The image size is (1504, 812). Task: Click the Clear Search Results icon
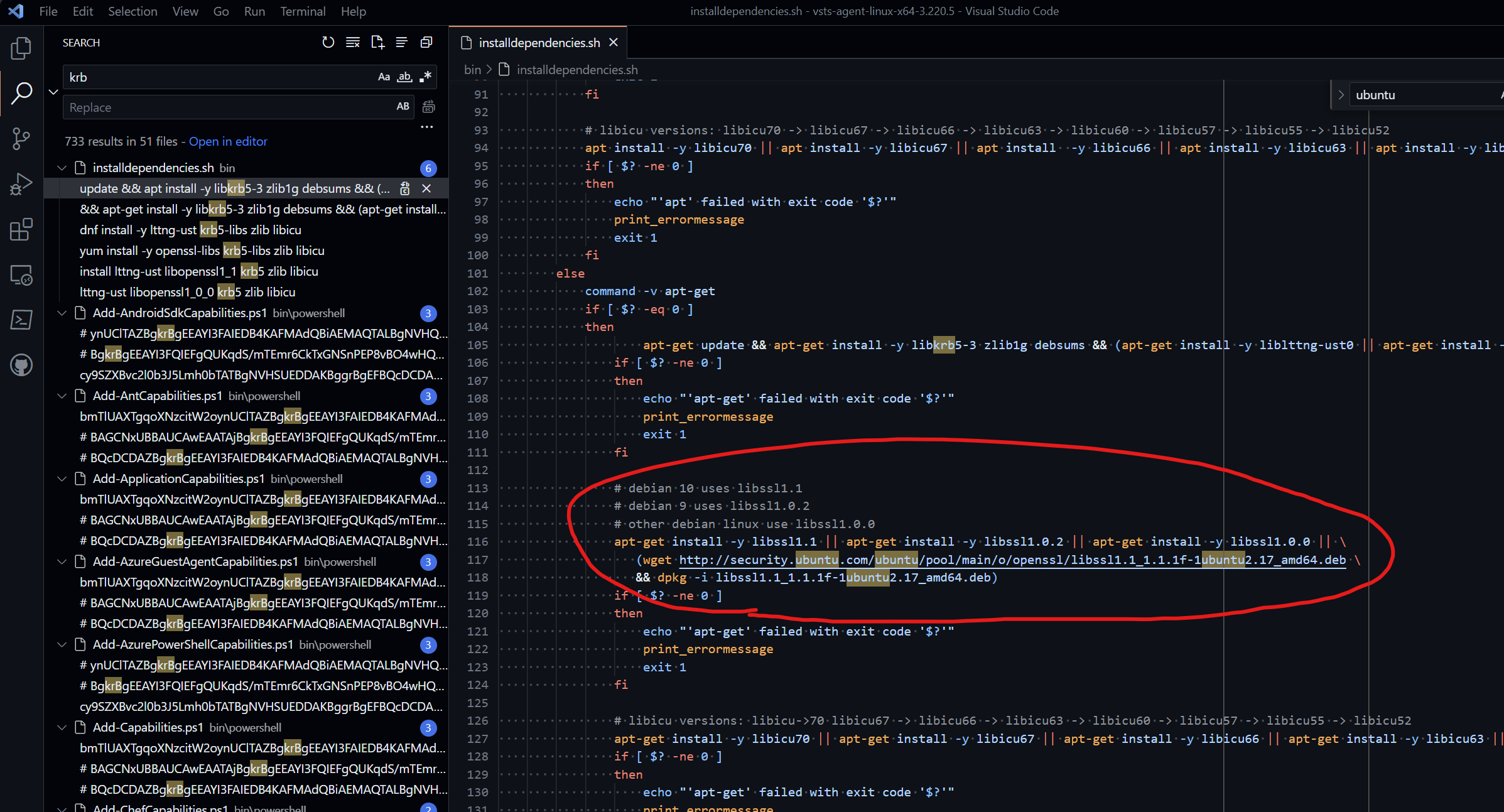pyautogui.click(x=353, y=43)
